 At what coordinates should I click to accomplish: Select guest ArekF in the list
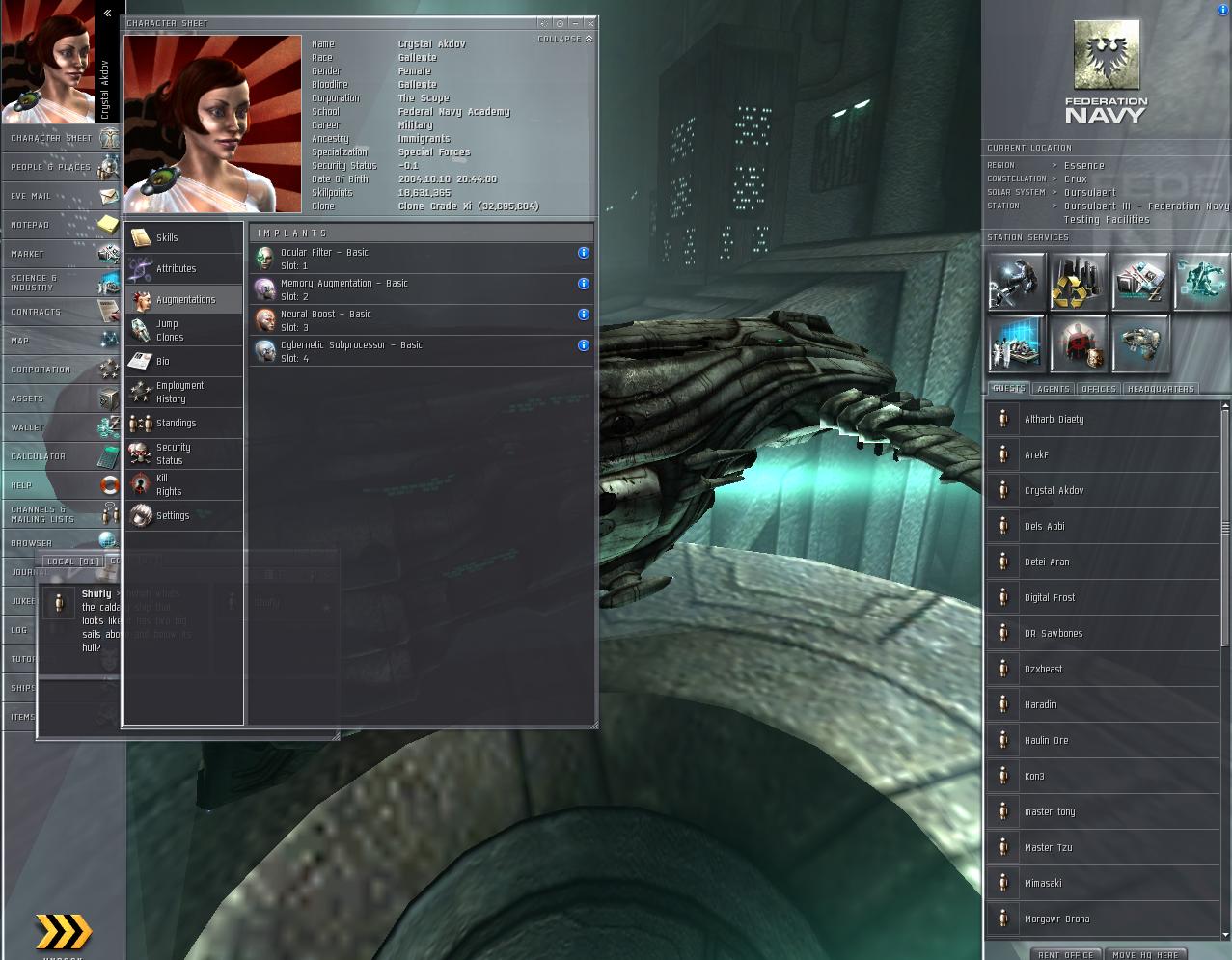point(1103,454)
